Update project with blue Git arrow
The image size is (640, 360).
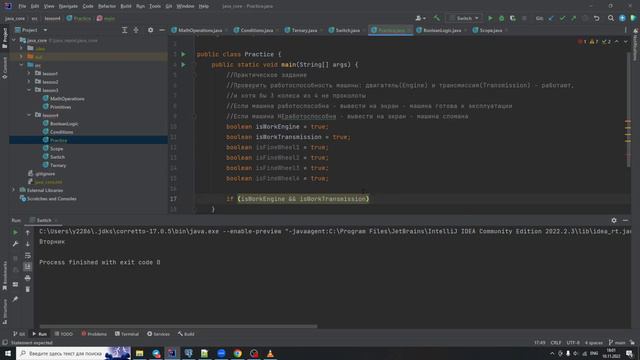551,18
